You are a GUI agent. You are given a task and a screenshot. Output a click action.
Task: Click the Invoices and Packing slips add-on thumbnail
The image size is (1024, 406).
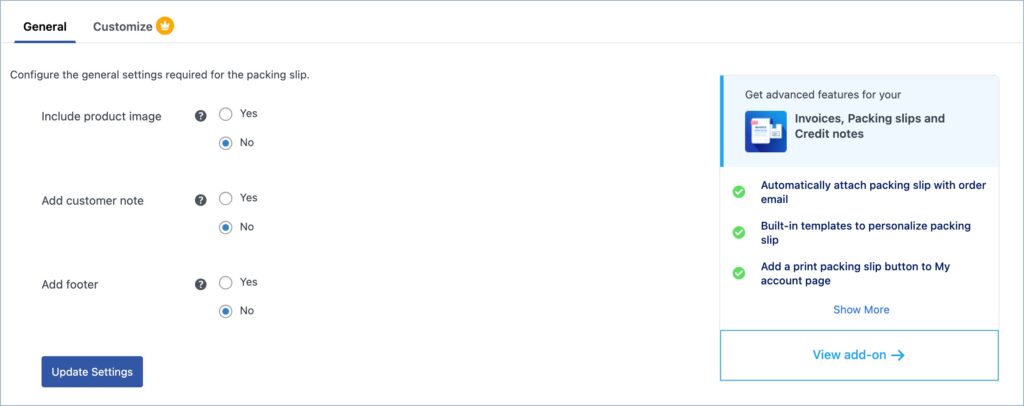[765, 131]
